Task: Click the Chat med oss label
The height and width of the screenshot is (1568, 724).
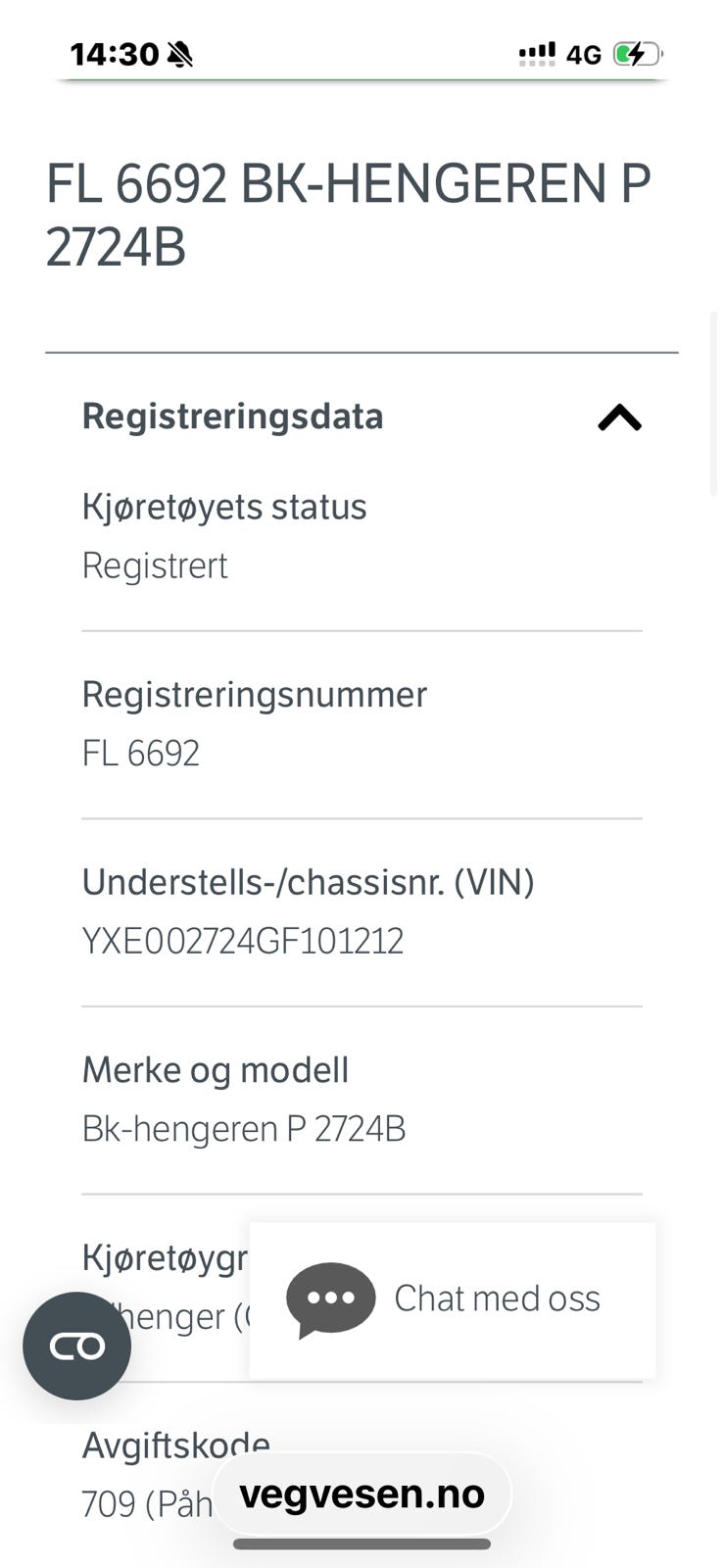Action: point(497,1298)
